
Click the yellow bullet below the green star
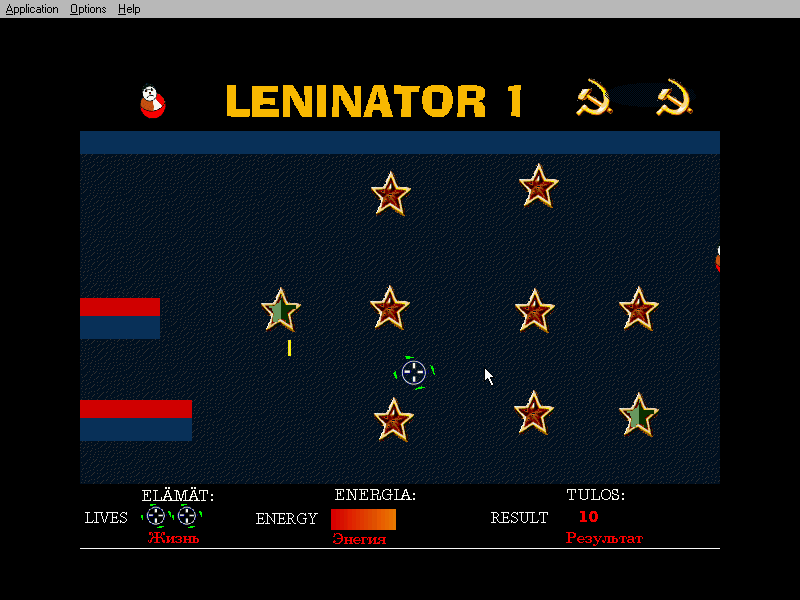click(289, 348)
